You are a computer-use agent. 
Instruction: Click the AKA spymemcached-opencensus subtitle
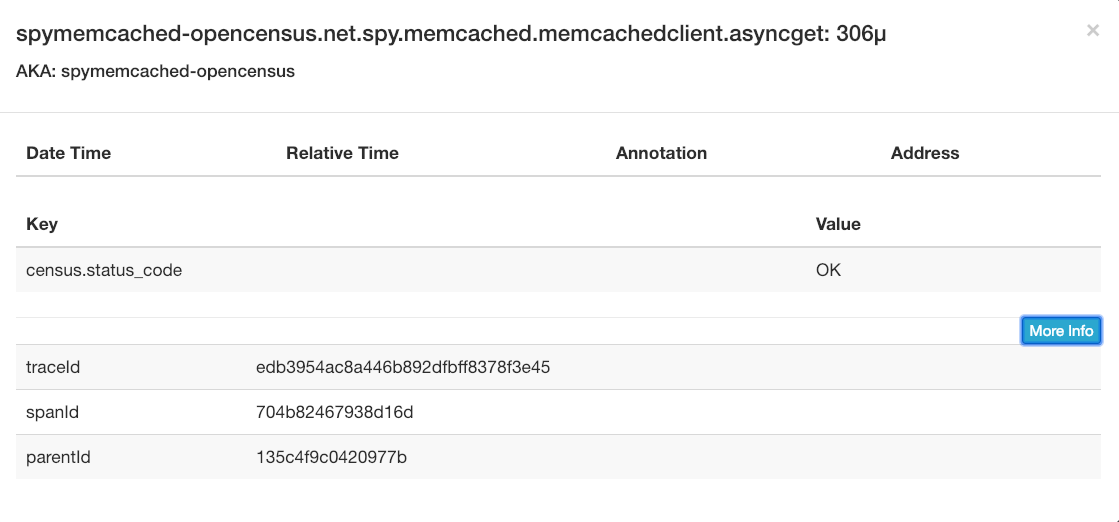pos(155,71)
